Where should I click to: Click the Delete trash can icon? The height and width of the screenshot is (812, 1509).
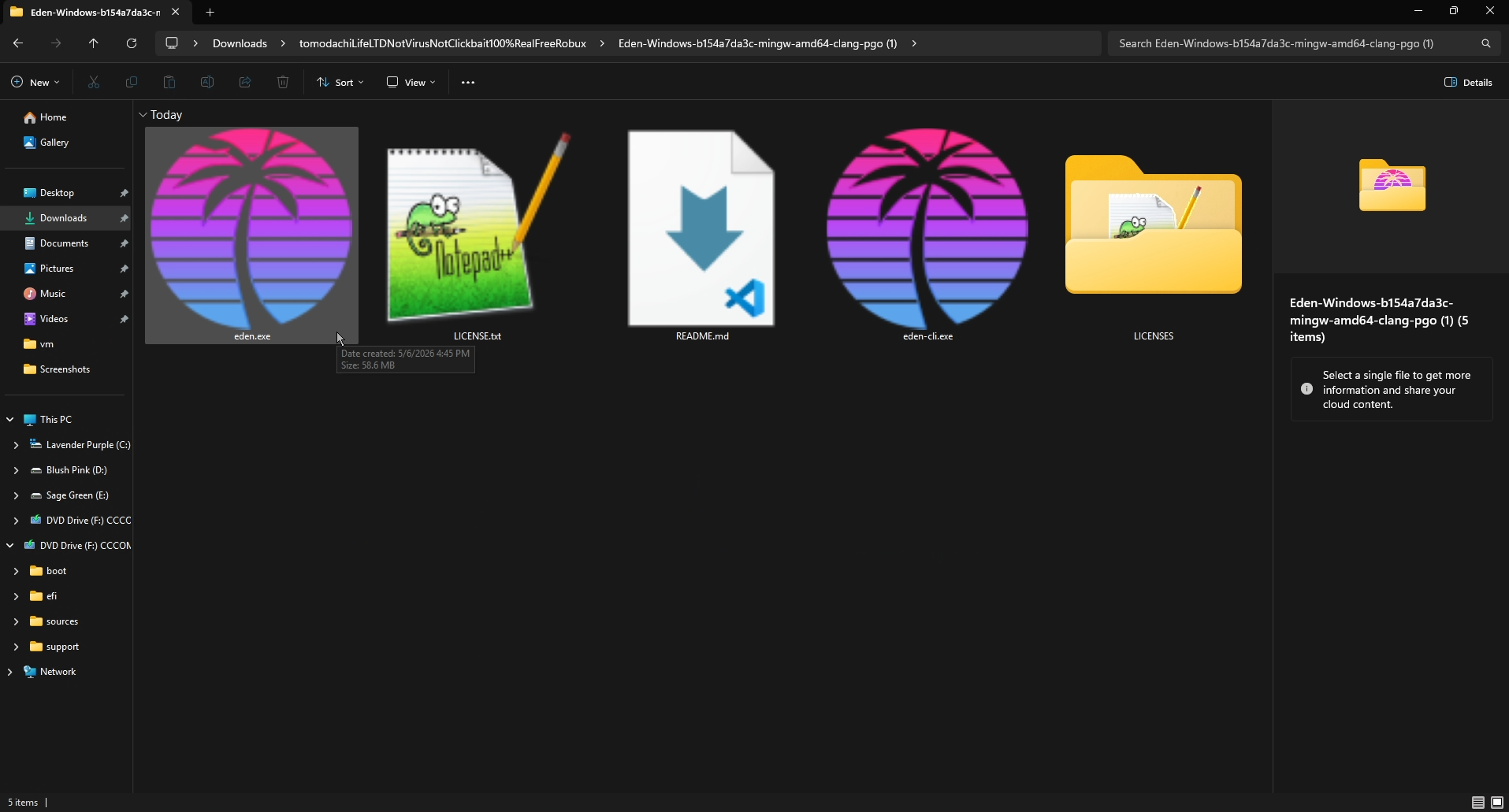click(283, 82)
